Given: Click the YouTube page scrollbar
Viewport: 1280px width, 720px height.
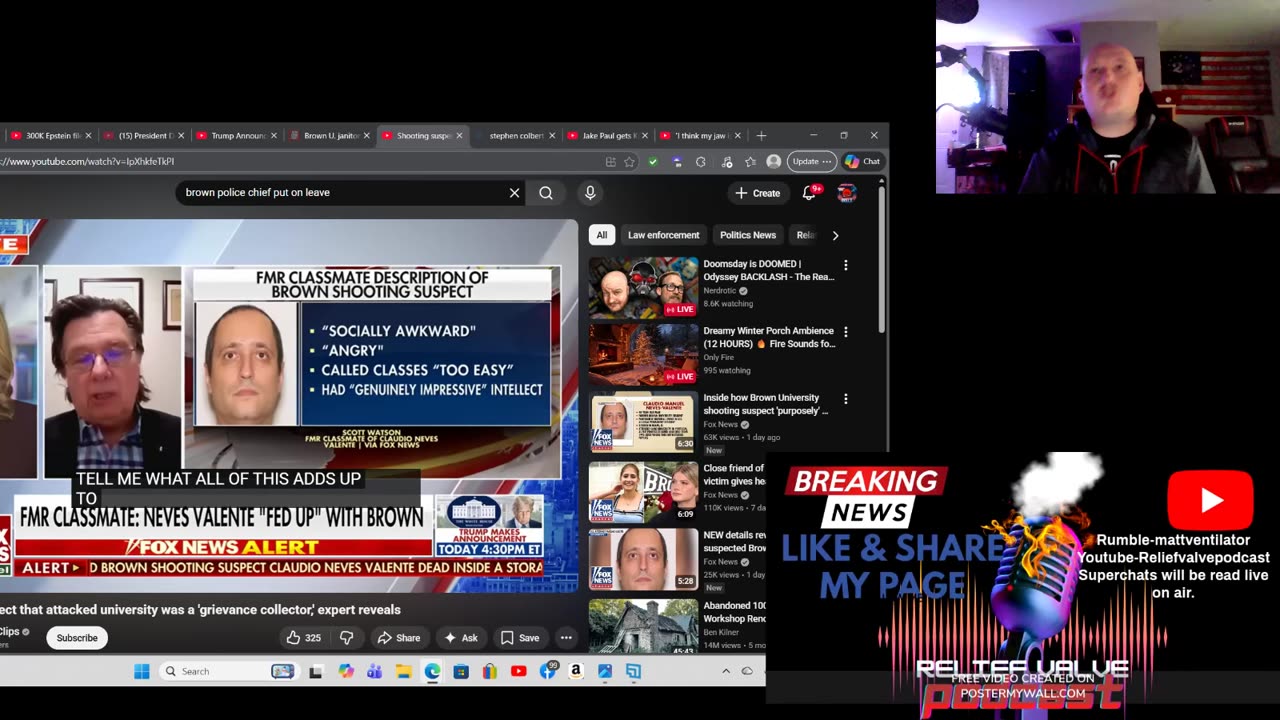Looking at the screenshot, I should [x=881, y=258].
